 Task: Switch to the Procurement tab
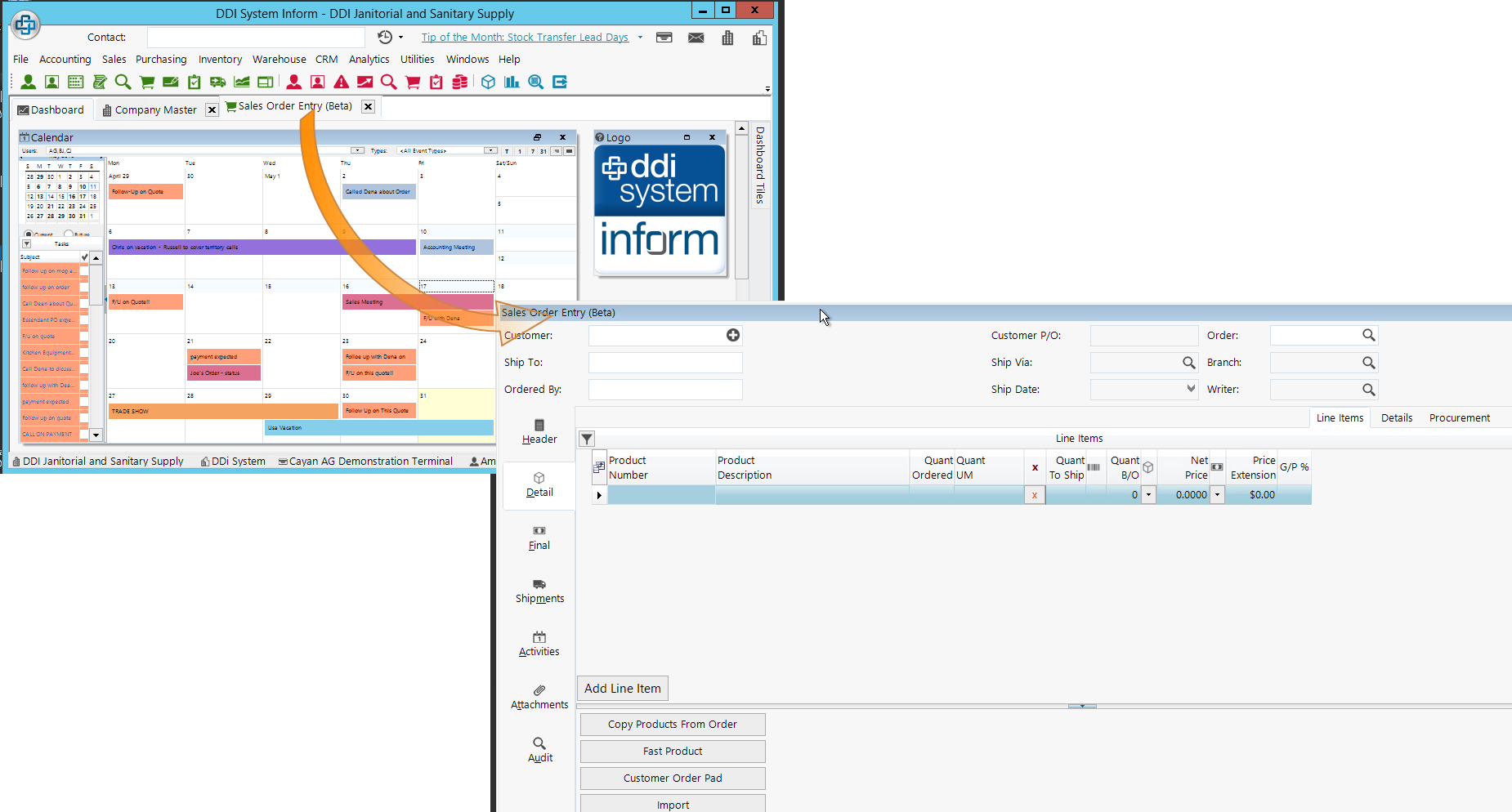click(1459, 417)
